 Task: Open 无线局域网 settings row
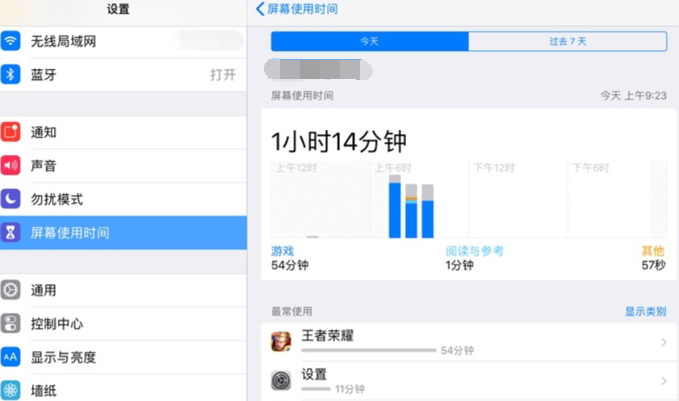tap(123, 41)
